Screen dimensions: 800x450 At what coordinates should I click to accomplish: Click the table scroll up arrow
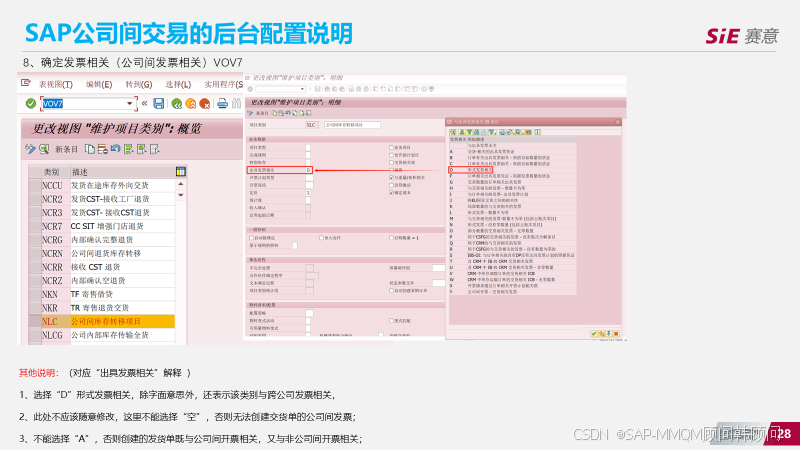[x=181, y=184]
